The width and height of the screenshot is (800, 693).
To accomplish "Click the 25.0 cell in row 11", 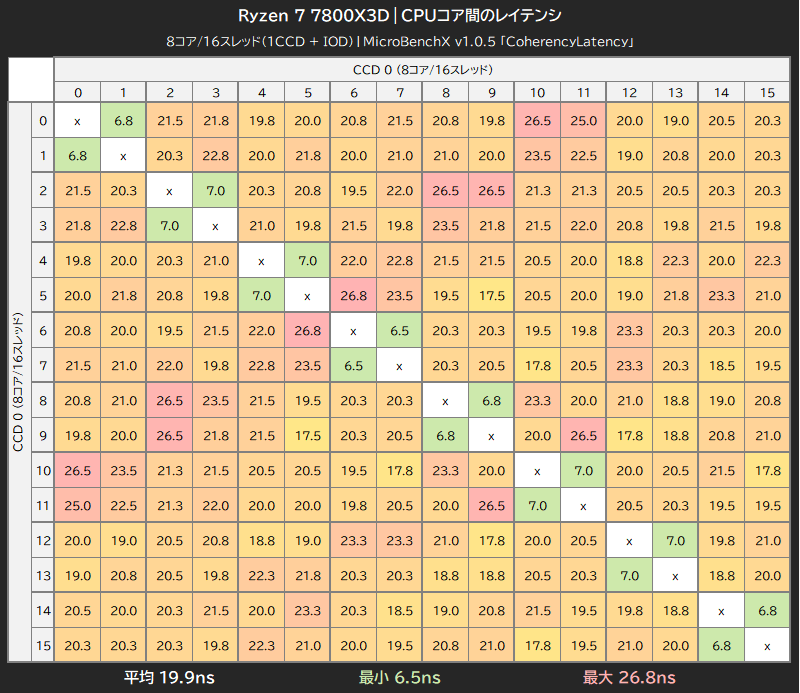I will (x=78, y=506).
